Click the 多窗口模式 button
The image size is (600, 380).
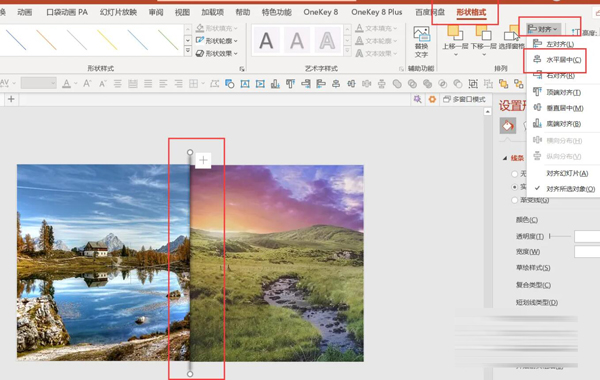point(464,99)
